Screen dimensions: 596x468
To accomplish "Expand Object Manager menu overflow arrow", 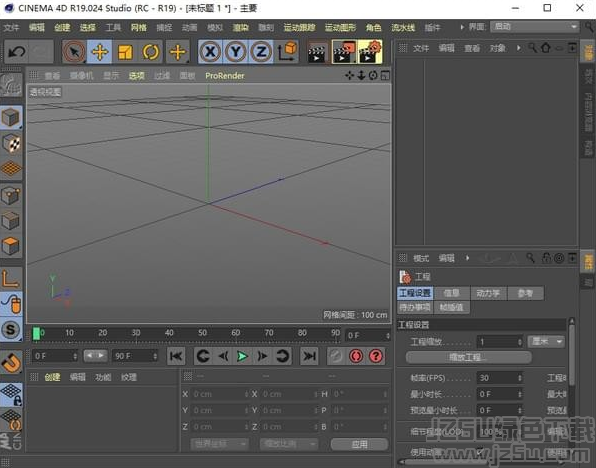I will (x=518, y=48).
